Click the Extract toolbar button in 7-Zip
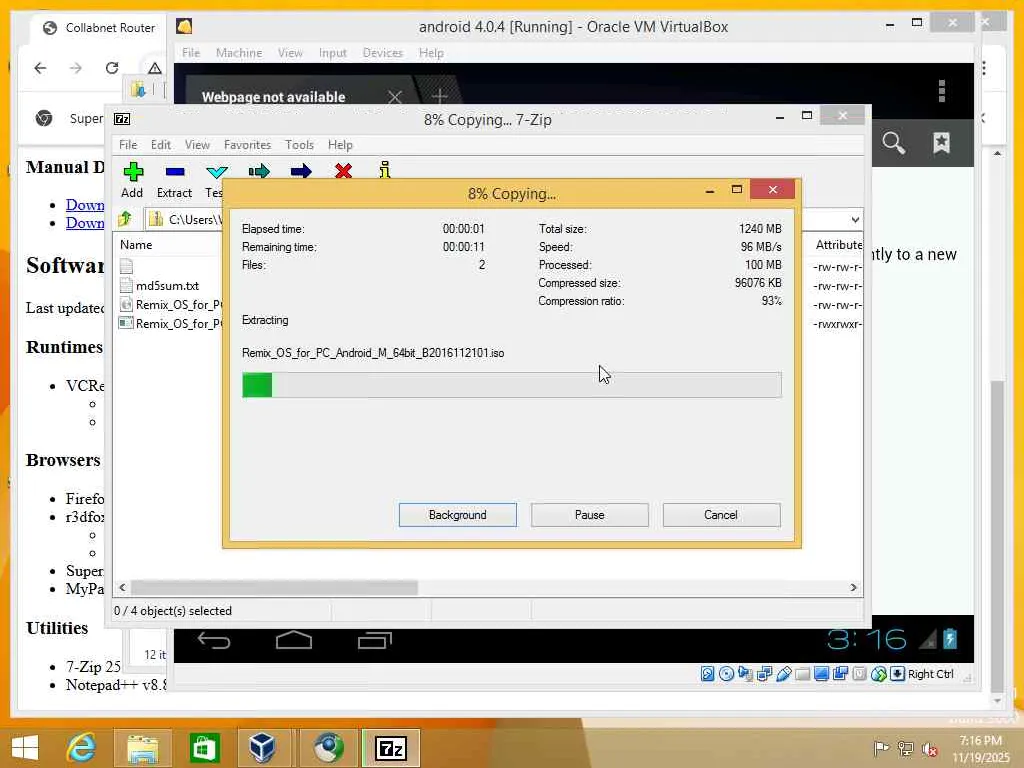The width and height of the screenshot is (1024, 768). (x=174, y=180)
